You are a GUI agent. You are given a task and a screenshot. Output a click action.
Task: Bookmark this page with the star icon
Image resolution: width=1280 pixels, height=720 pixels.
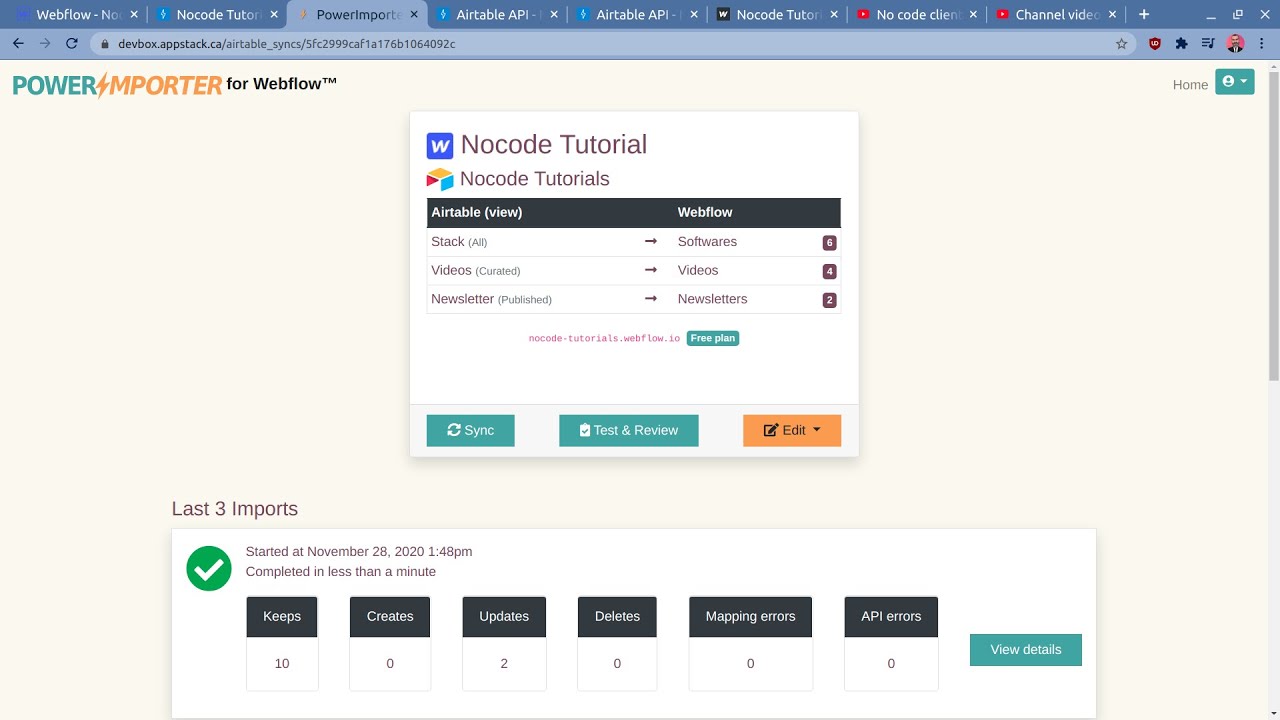(x=1121, y=44)
